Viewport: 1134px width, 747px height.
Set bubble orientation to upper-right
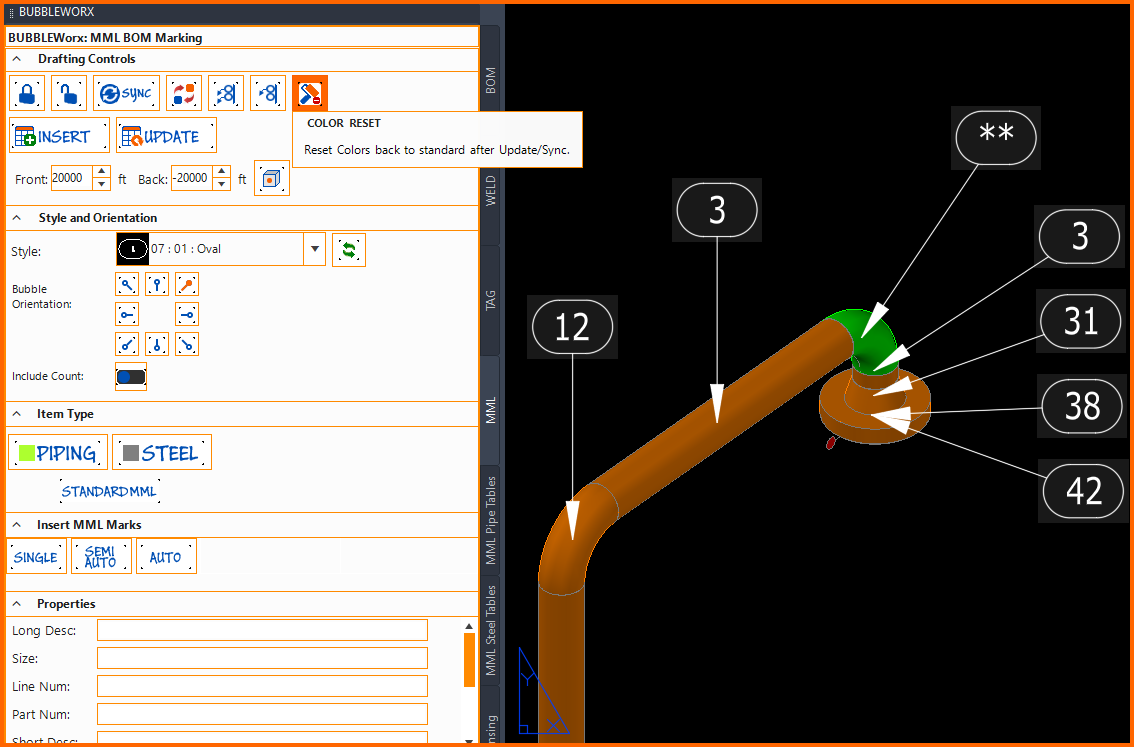tap(187, 284)
